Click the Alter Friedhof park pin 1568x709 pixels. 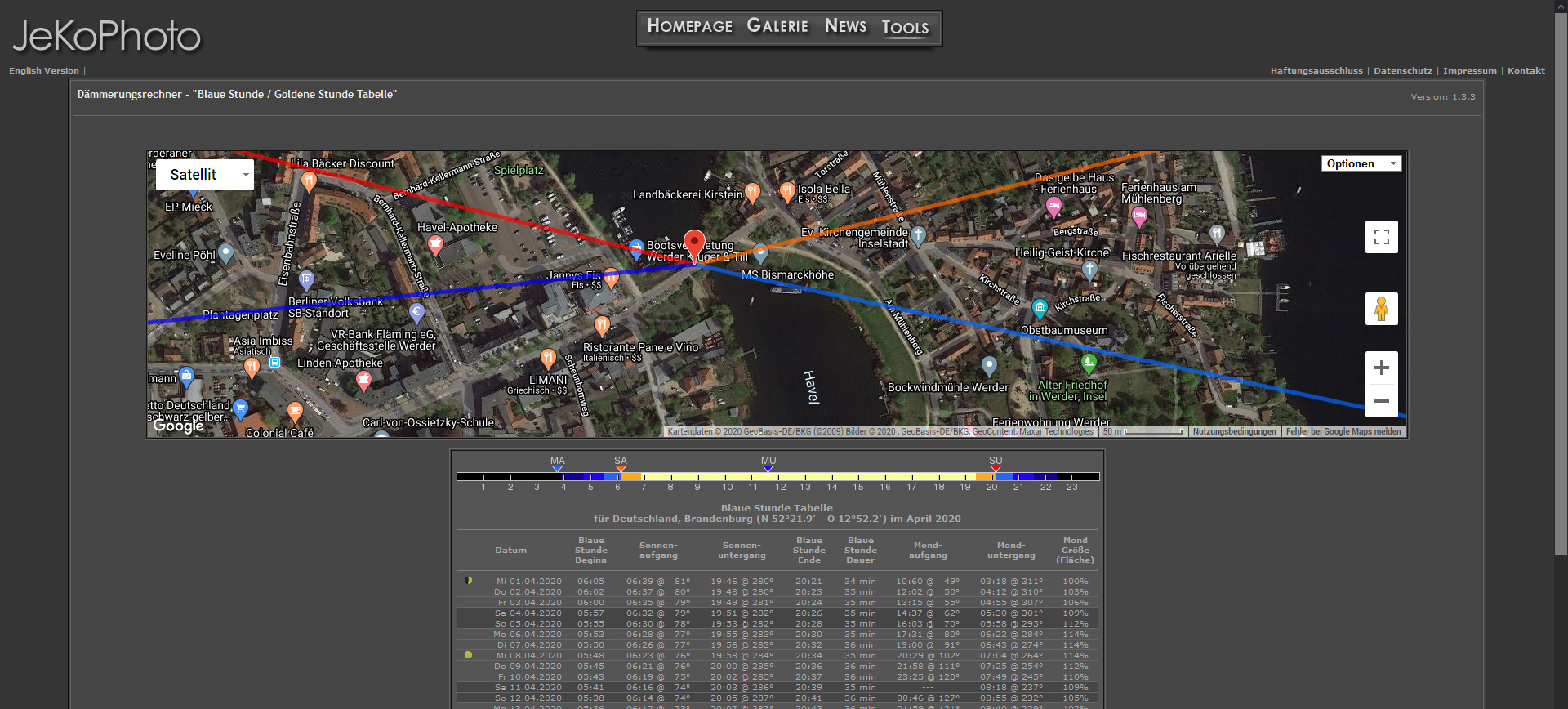pos(1088,363)
